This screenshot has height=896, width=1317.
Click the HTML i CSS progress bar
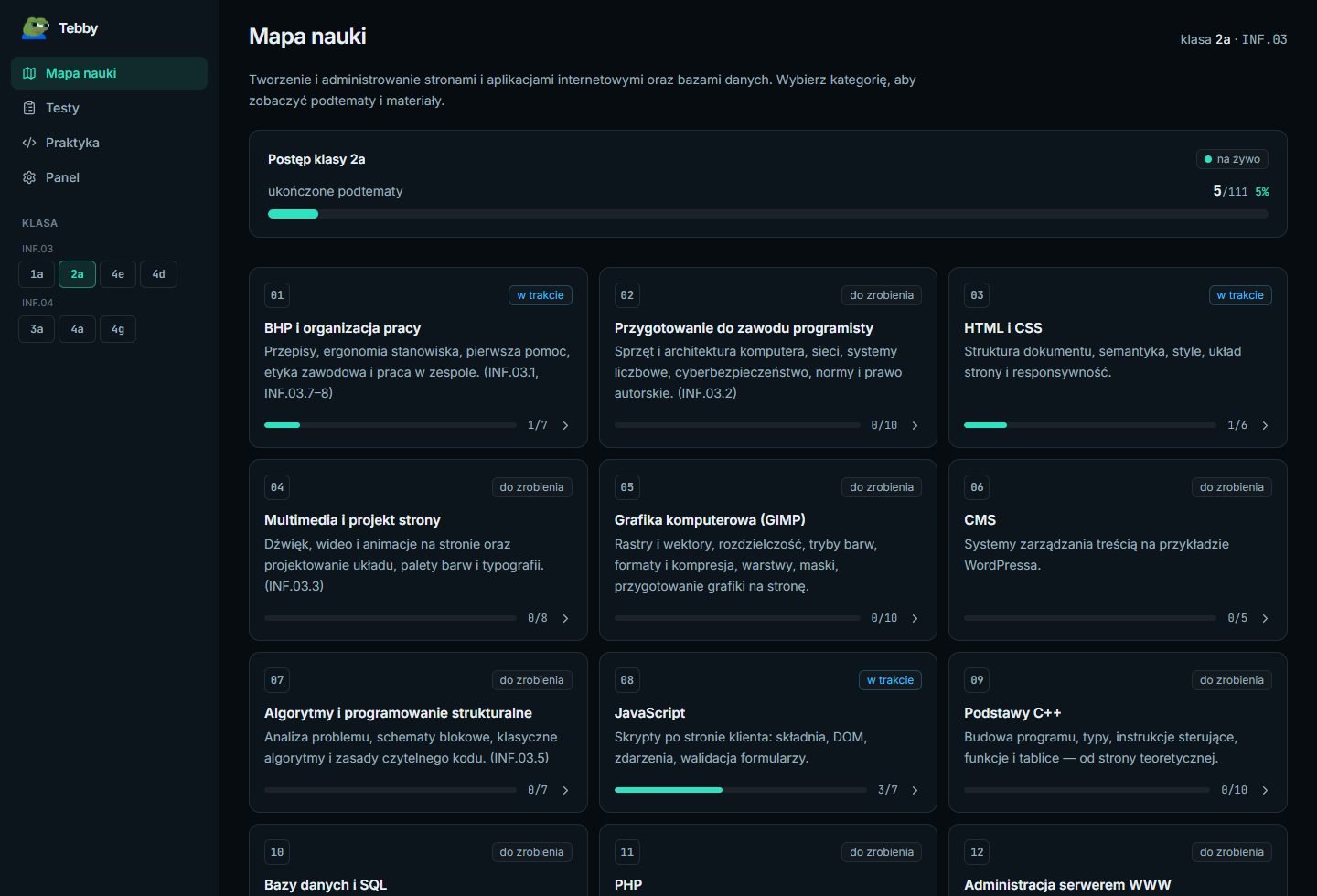click(1090, 425)
